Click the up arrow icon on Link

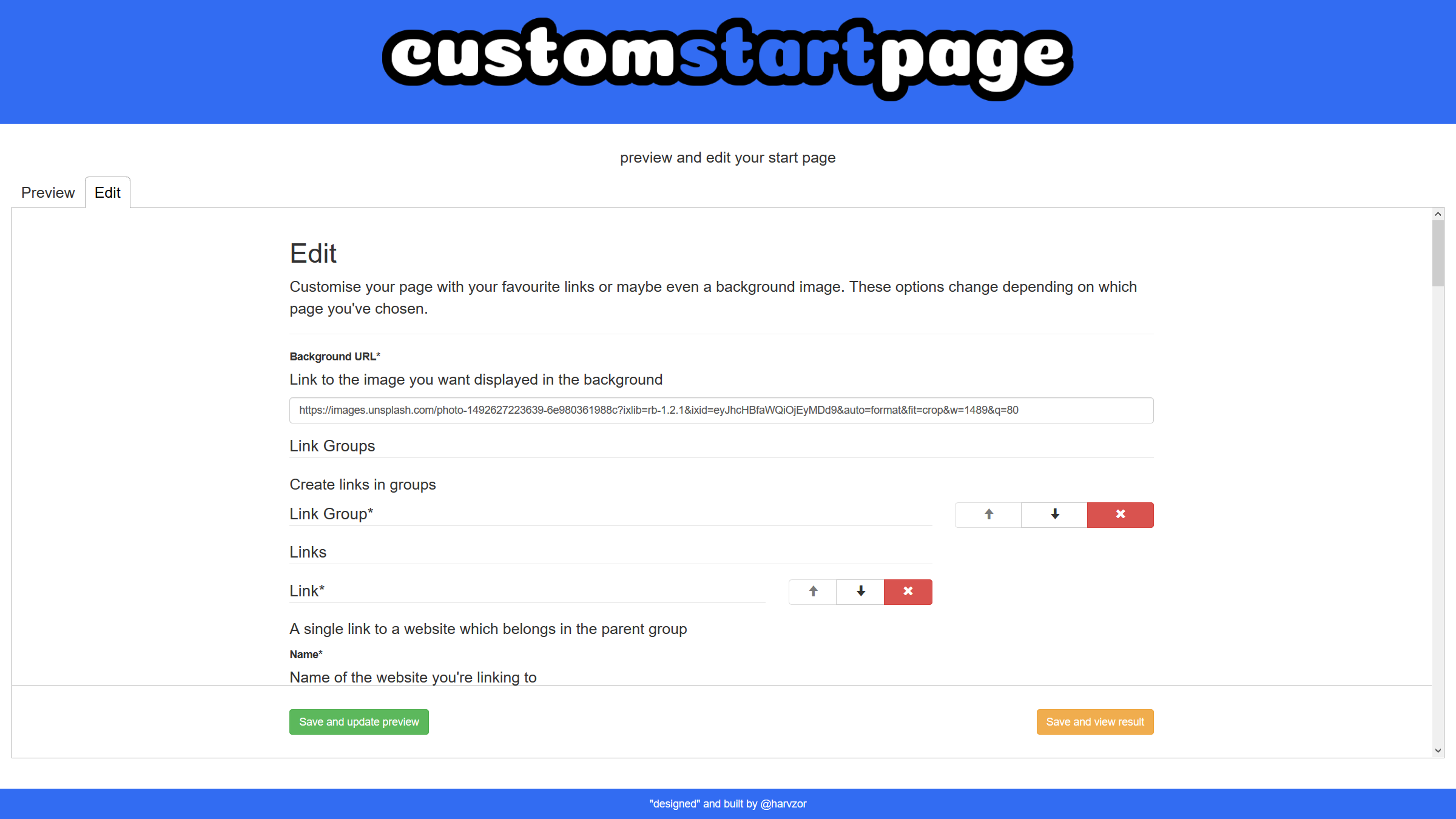coord(812,591)
